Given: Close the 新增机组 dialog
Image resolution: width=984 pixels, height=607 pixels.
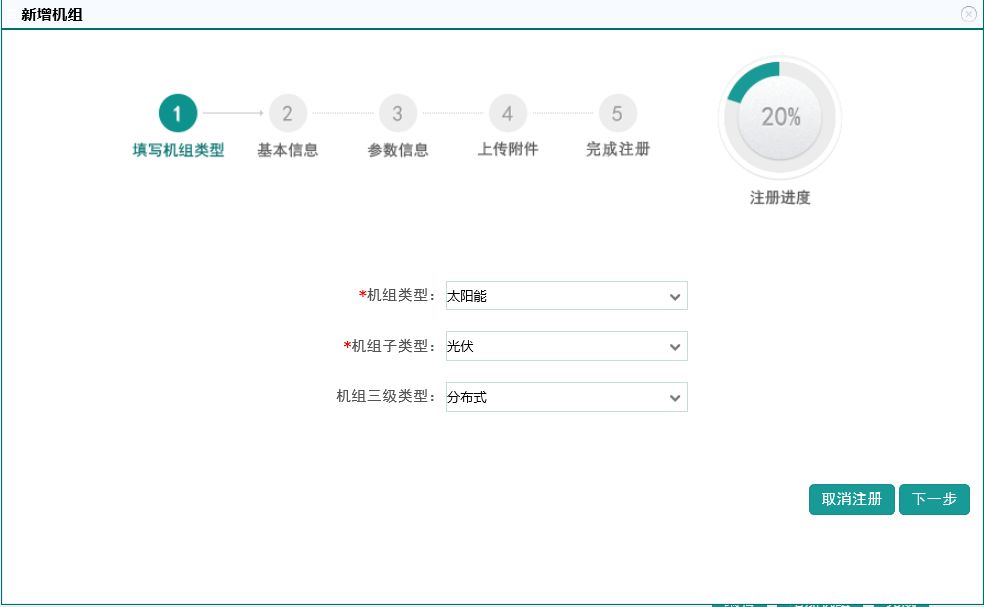Looking at the screenshot, I should pos(968,14).
